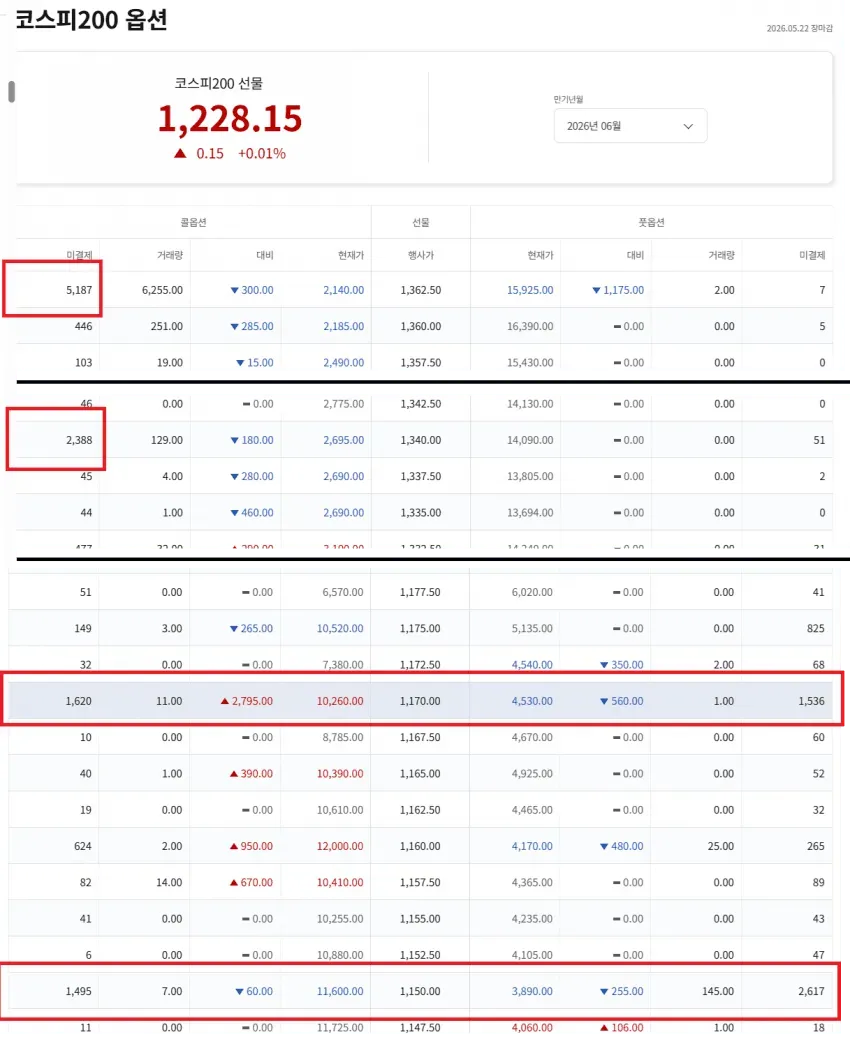850x1046 pixels.
Task: Click call price 10,880.00
Action: click(340, 955)
